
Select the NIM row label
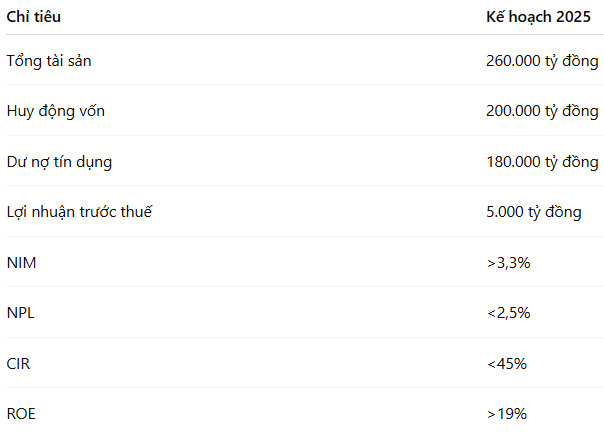coord(21,262)
